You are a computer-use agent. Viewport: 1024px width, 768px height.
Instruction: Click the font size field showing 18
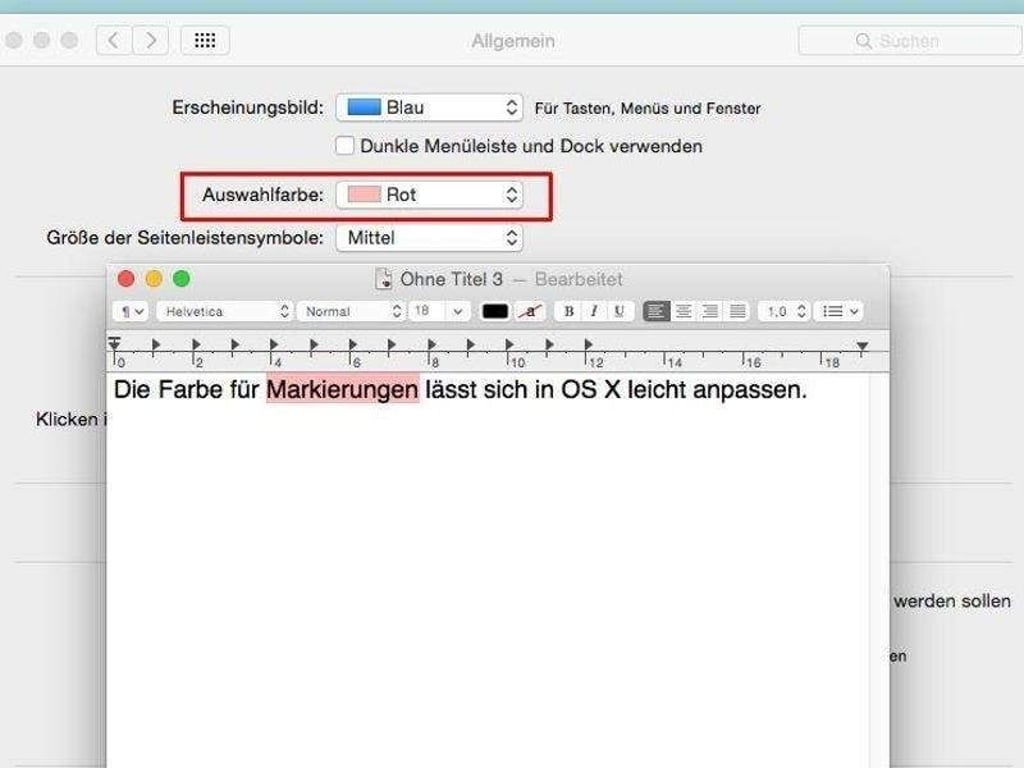427,312
